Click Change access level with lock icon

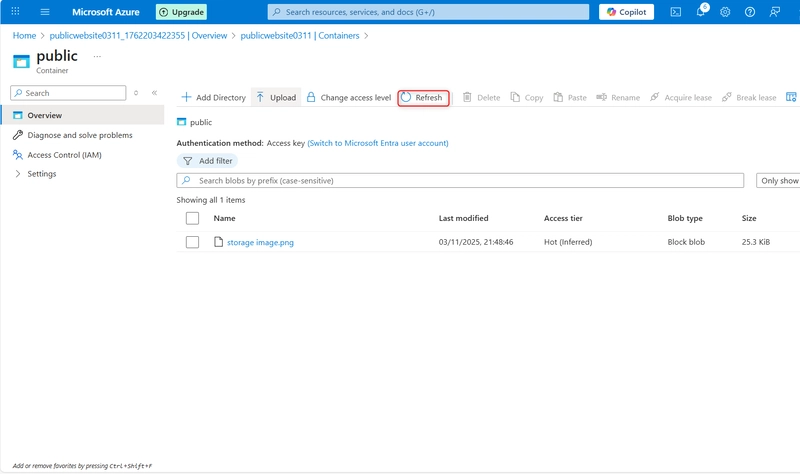tap(348, 98)
